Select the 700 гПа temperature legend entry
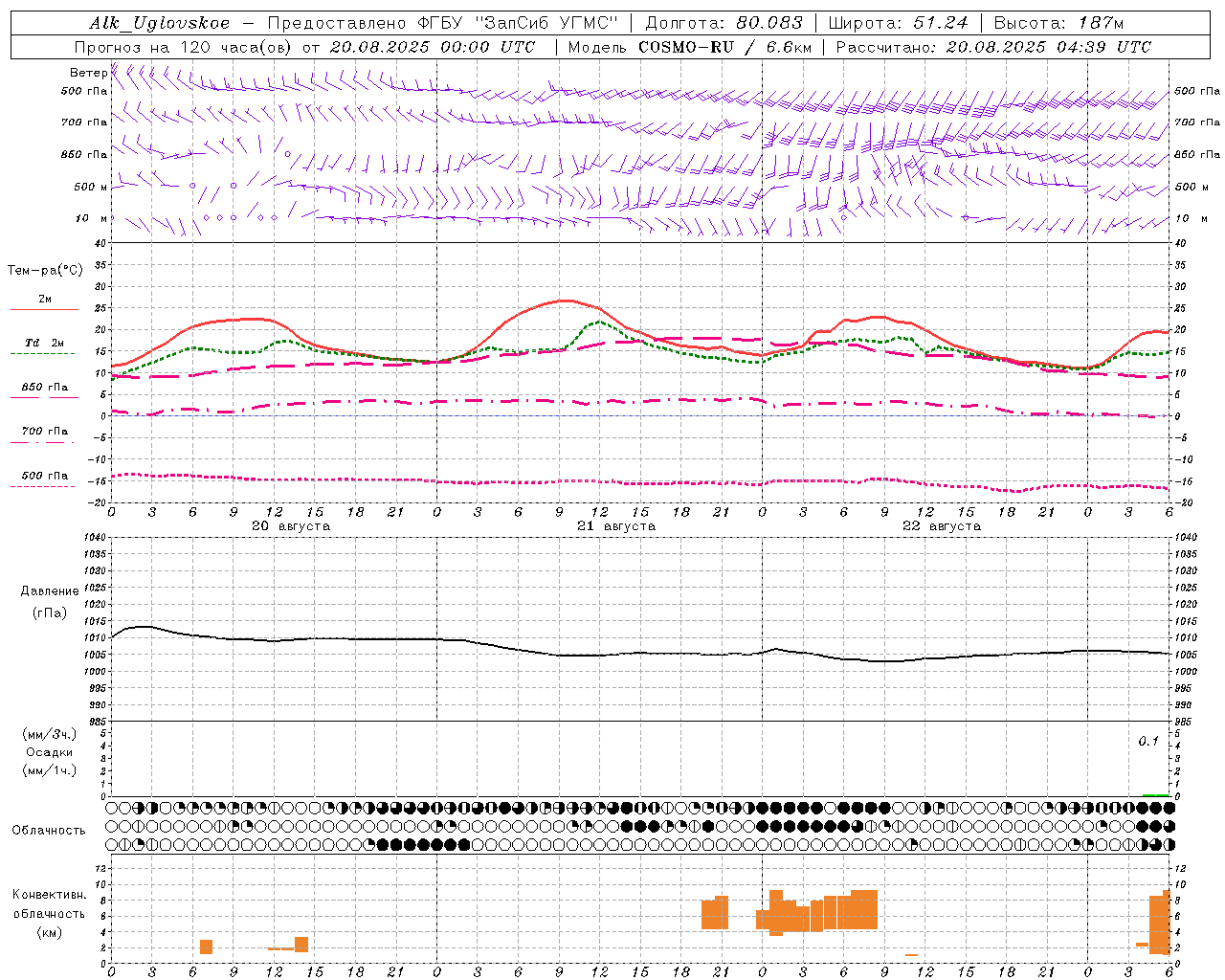This screenshot has width=1225, height=980. coord(44,434)
